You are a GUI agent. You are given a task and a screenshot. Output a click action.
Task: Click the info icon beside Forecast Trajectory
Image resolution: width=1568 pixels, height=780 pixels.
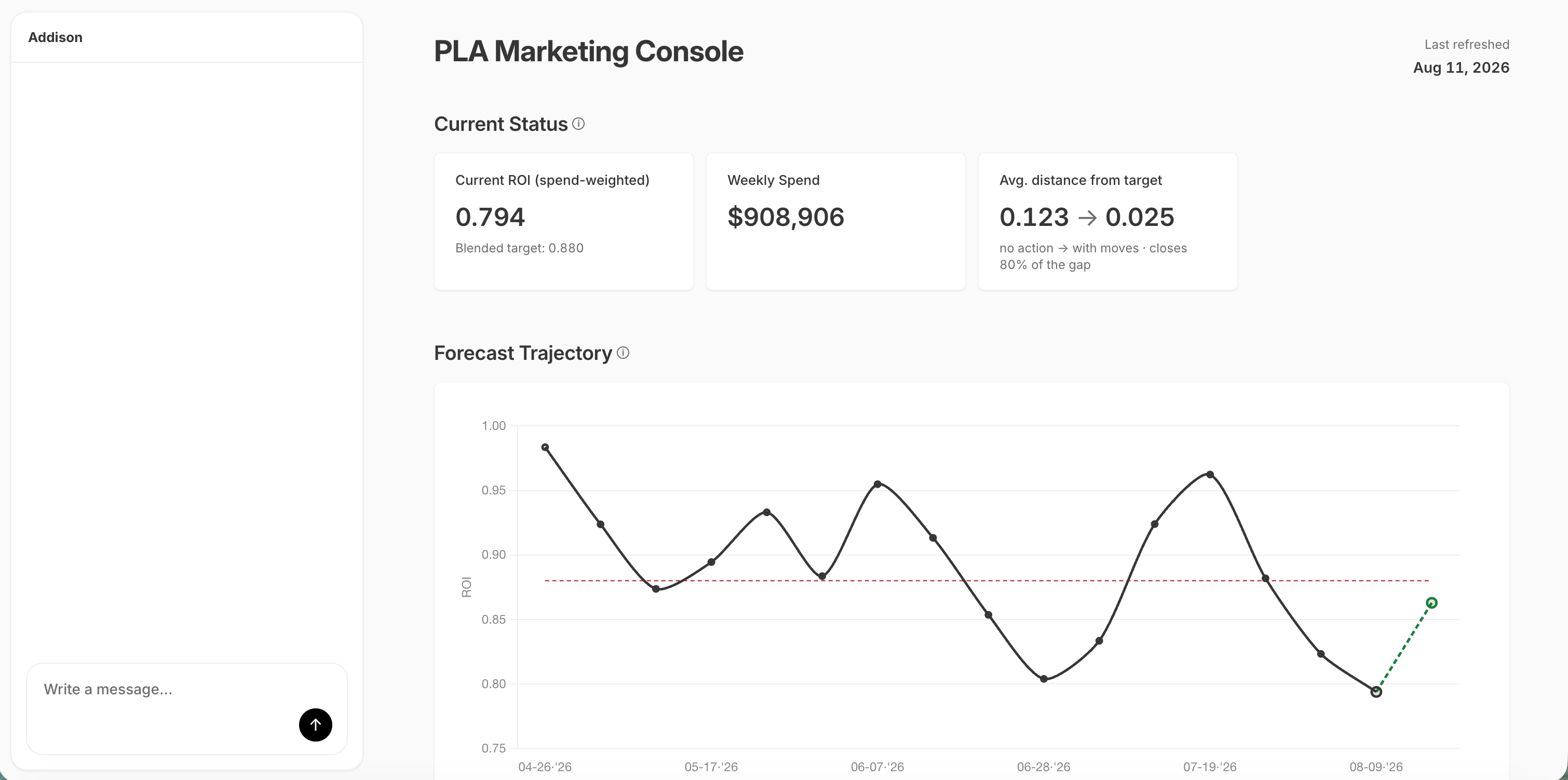(x=623, y=353)
